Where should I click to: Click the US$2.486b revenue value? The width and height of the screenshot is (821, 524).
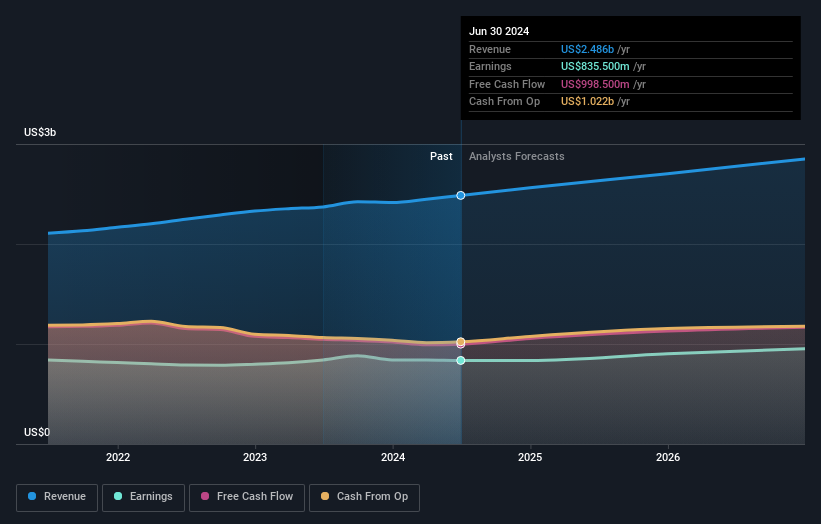[587, 49]
